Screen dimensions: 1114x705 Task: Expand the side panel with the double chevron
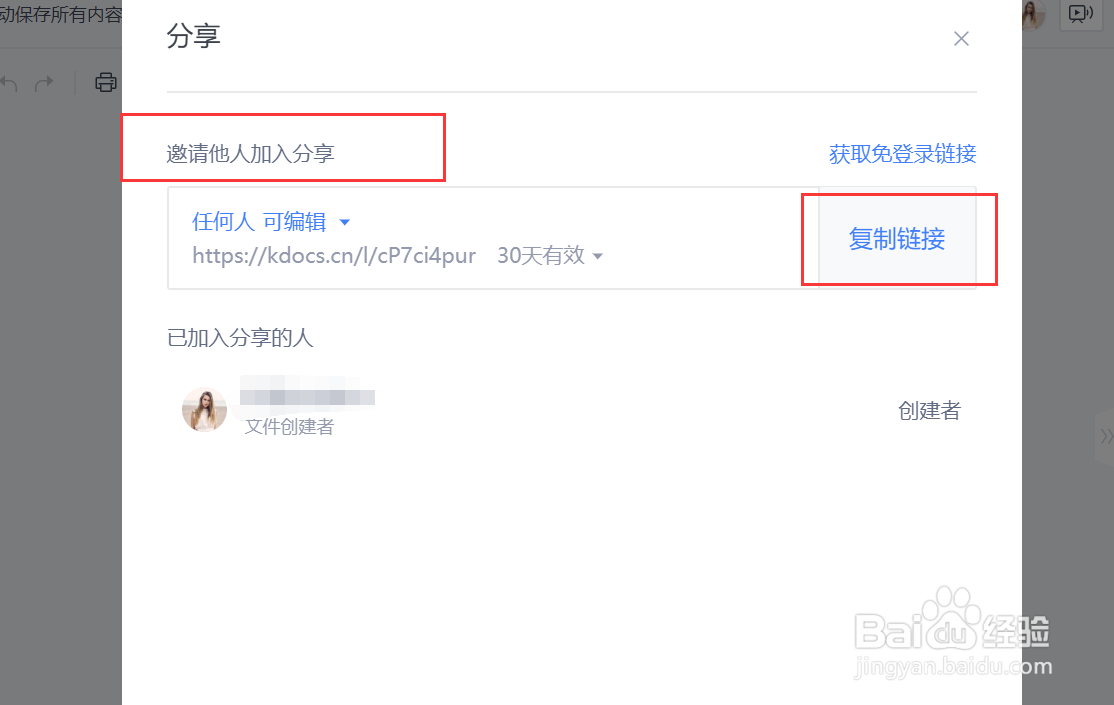point(1105,436)
